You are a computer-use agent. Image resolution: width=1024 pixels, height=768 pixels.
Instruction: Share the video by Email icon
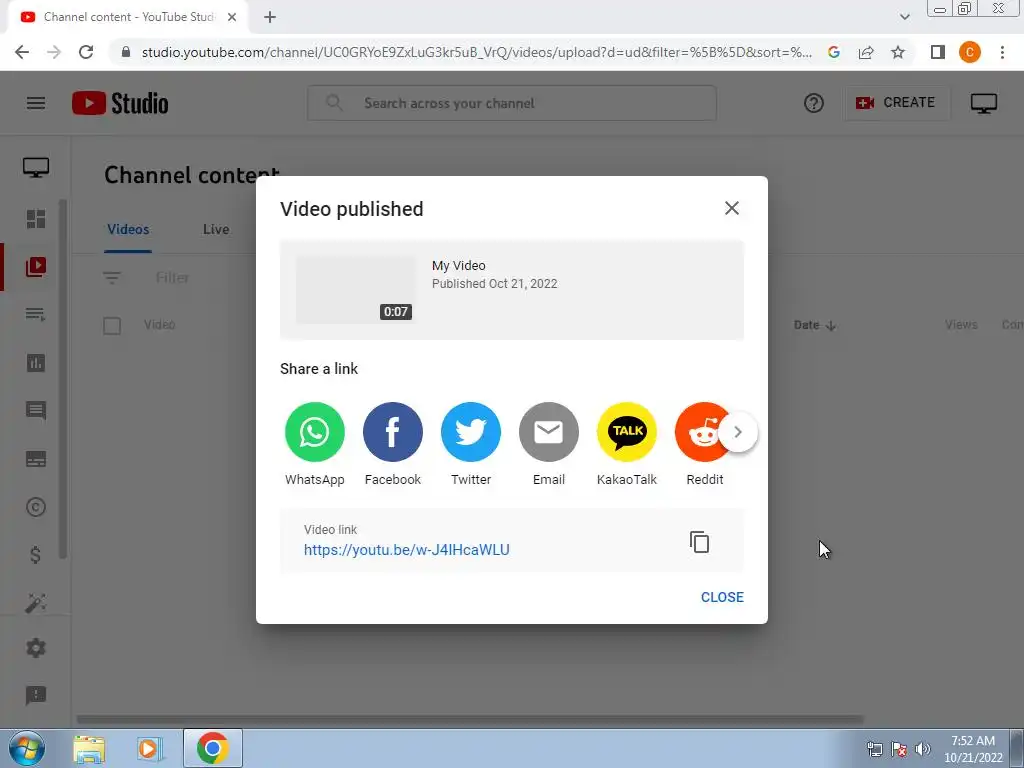click(x=549, y=432)
